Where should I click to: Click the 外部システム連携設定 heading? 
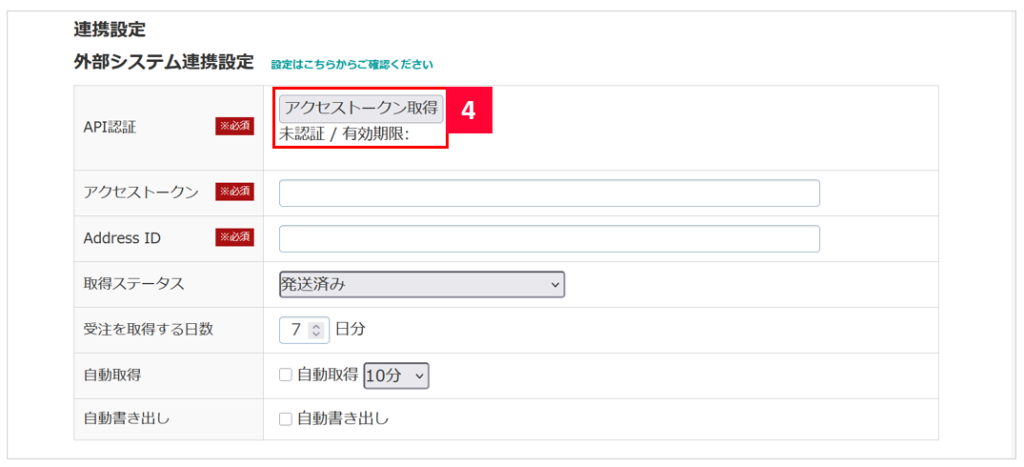tap(164, 62)
